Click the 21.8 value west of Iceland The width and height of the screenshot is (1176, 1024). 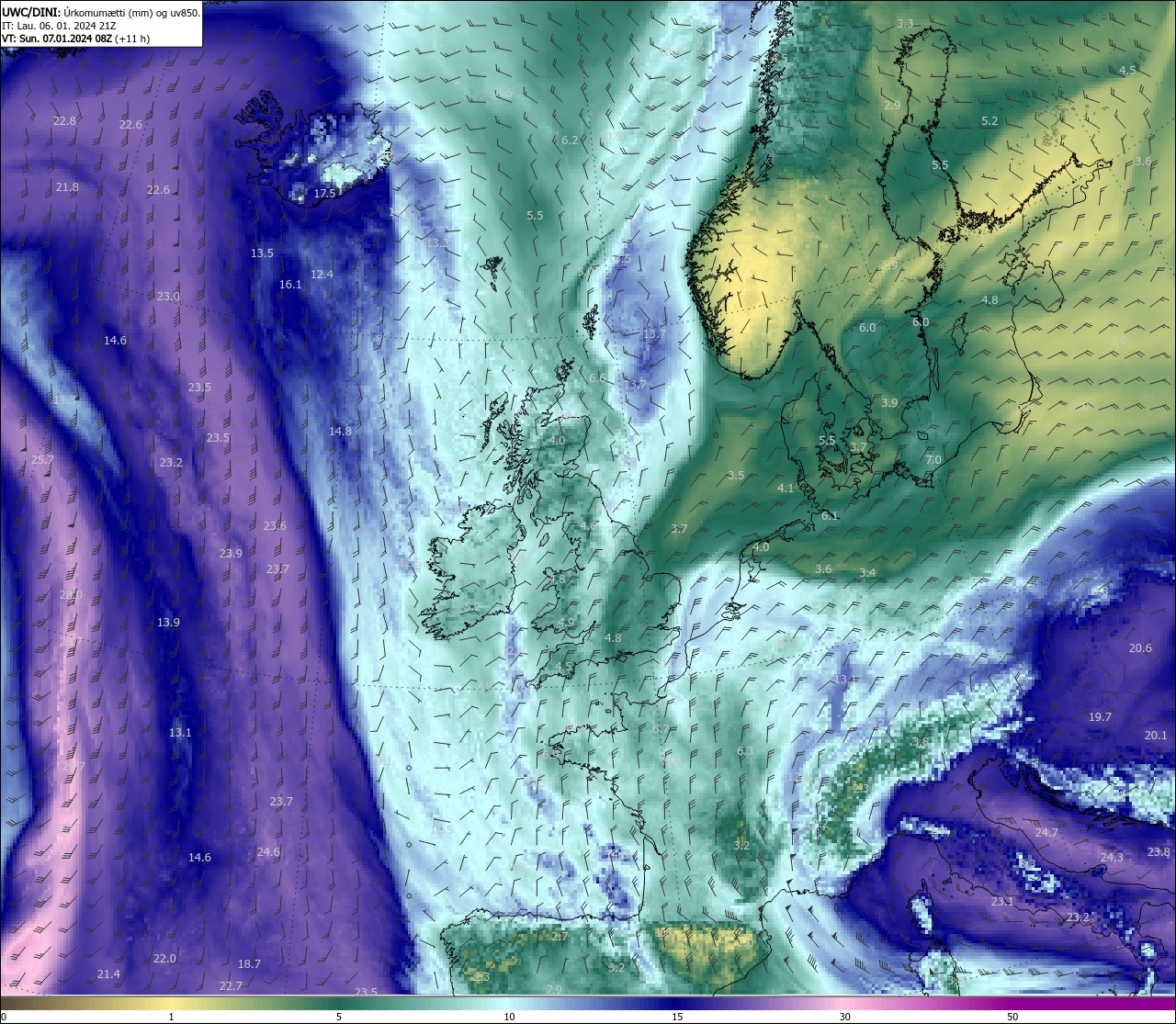pyautogui.click(x=67, y=186)
